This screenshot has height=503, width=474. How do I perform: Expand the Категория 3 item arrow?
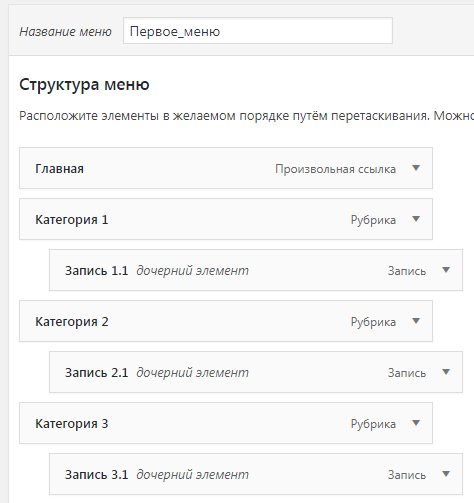pyautogui.click(x=416, y=423)
